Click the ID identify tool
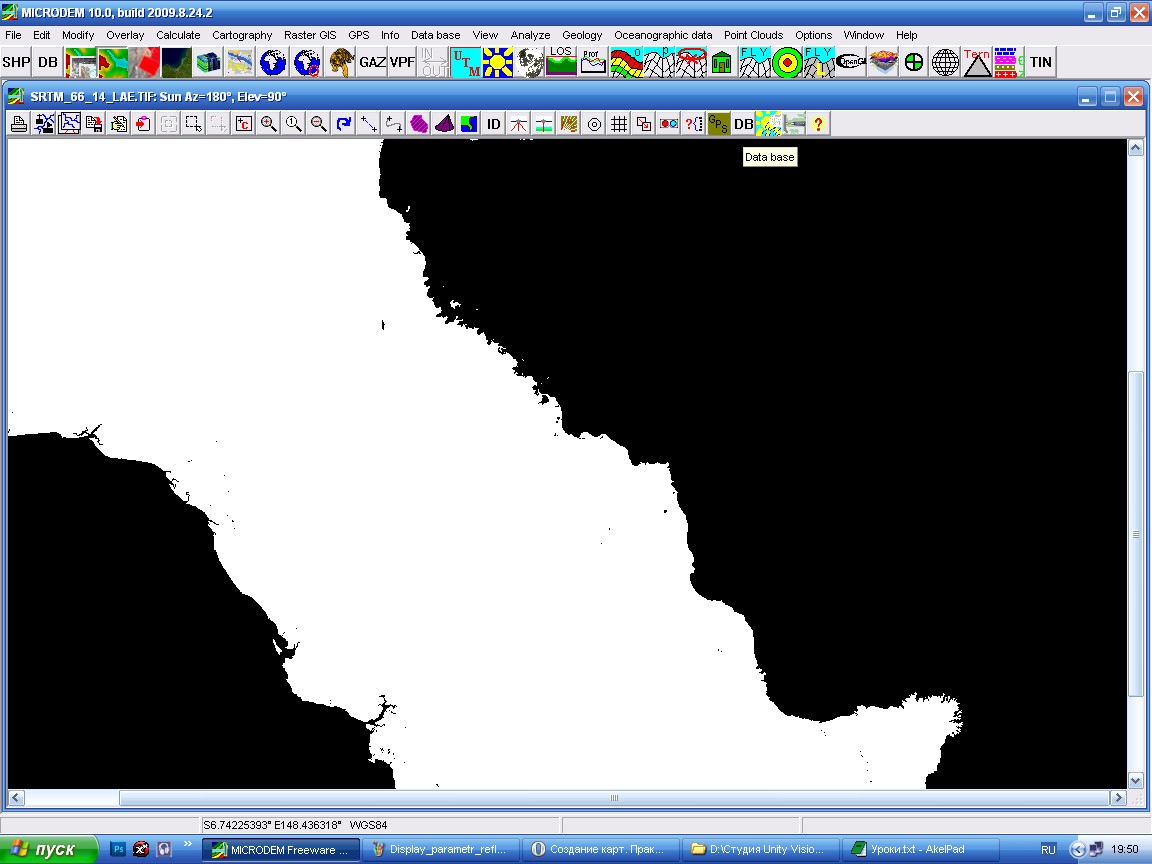The width and height of the screenshot is (1152, 864). 494,124
